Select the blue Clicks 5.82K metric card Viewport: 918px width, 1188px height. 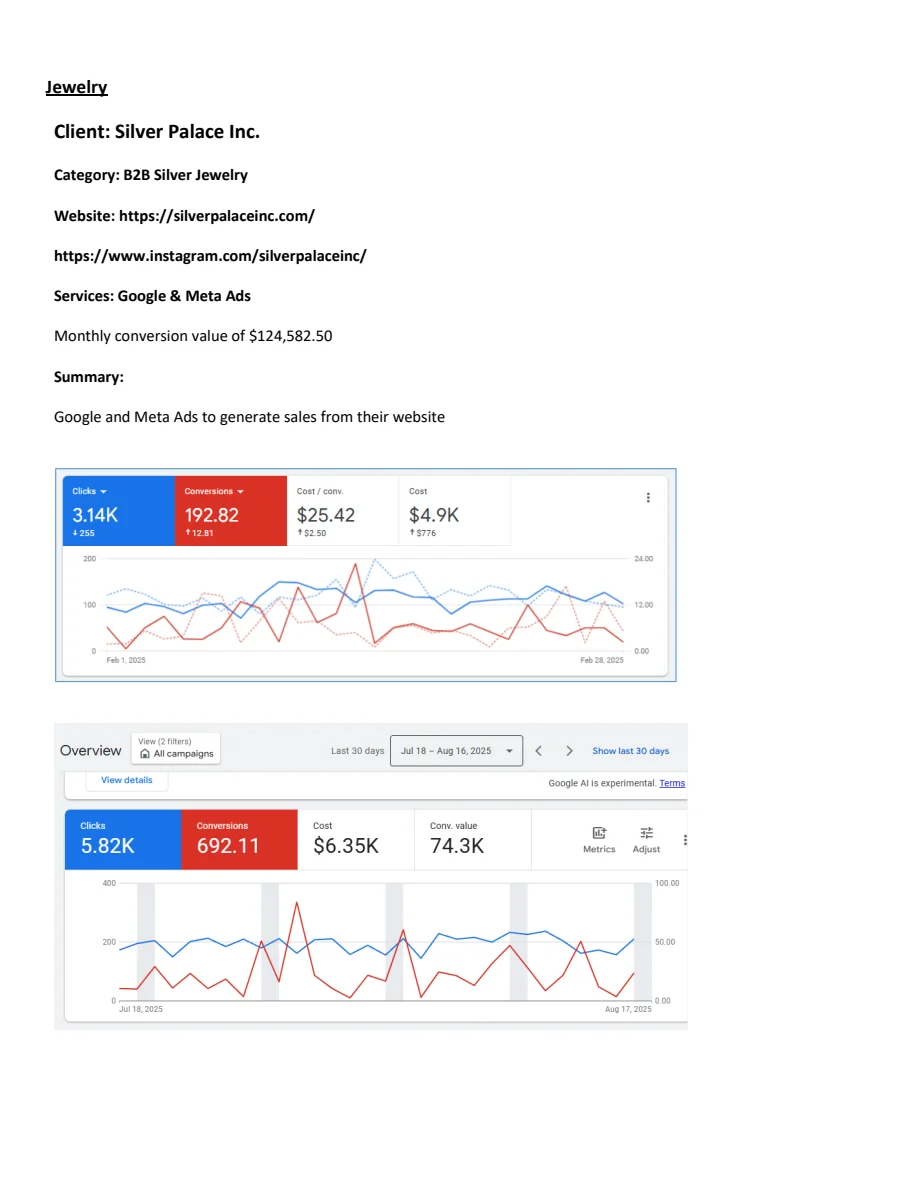123,839
